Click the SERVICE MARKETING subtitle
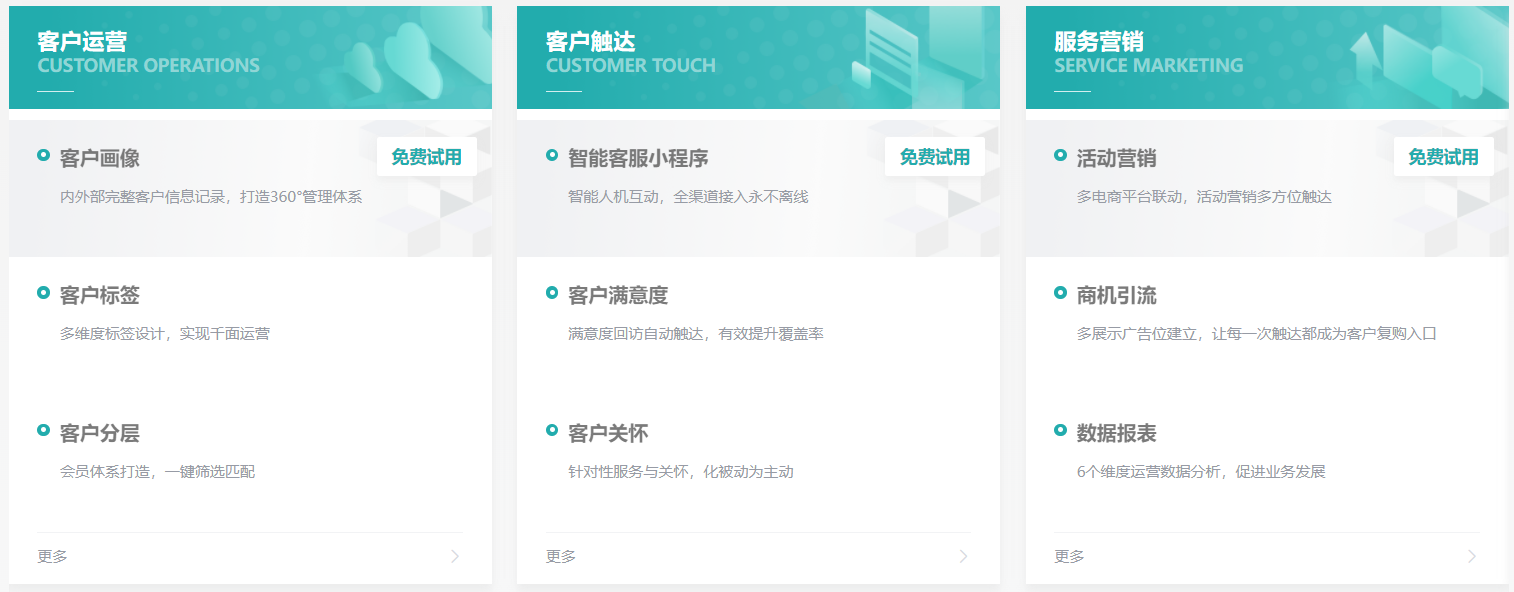This screenshot has height=592, width=1514. (1148, 66)
